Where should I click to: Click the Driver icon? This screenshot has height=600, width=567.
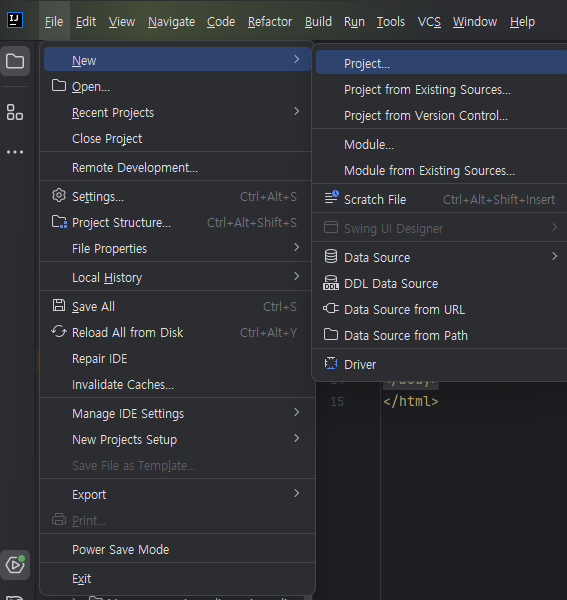click(331, 363)
